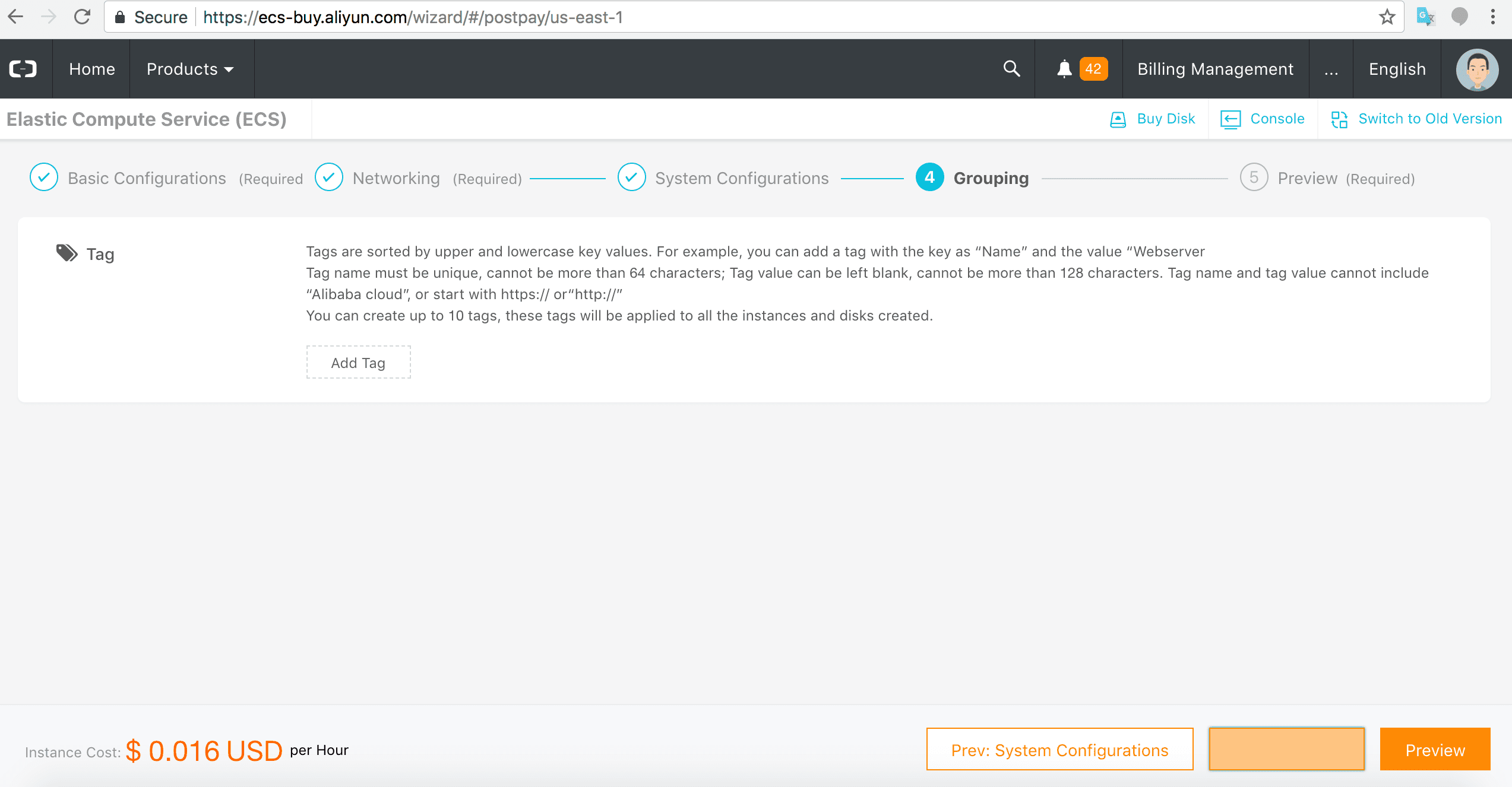This screenshot has width=1512, height=787.
Task: Click the Alibaba Cloud logo icon
Action: [x=23, y=69]
